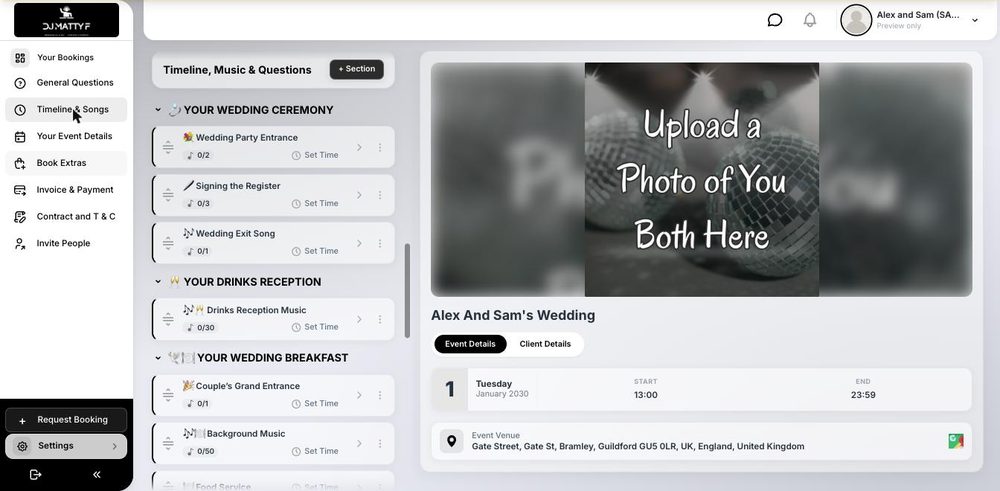Set Time for Background Music
This screenshot has width=1000, height=491.
pyautogui.click(x=315, y=451)
